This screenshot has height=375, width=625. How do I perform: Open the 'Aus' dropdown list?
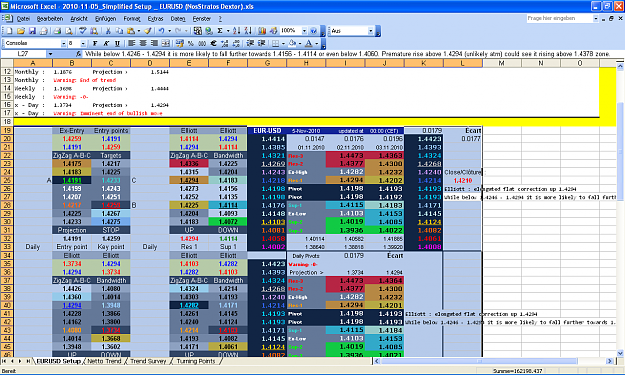[370, 31]
